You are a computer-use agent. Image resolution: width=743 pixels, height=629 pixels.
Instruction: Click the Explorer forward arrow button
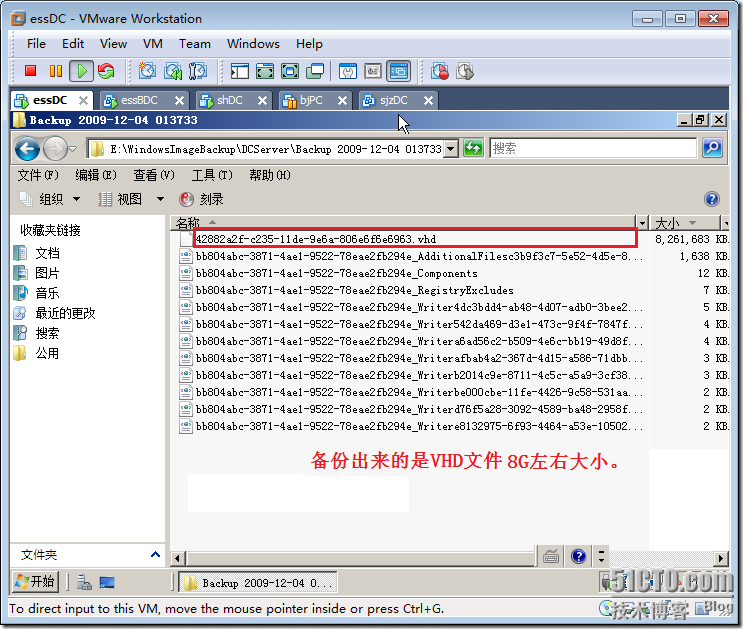tap(55, 149)
